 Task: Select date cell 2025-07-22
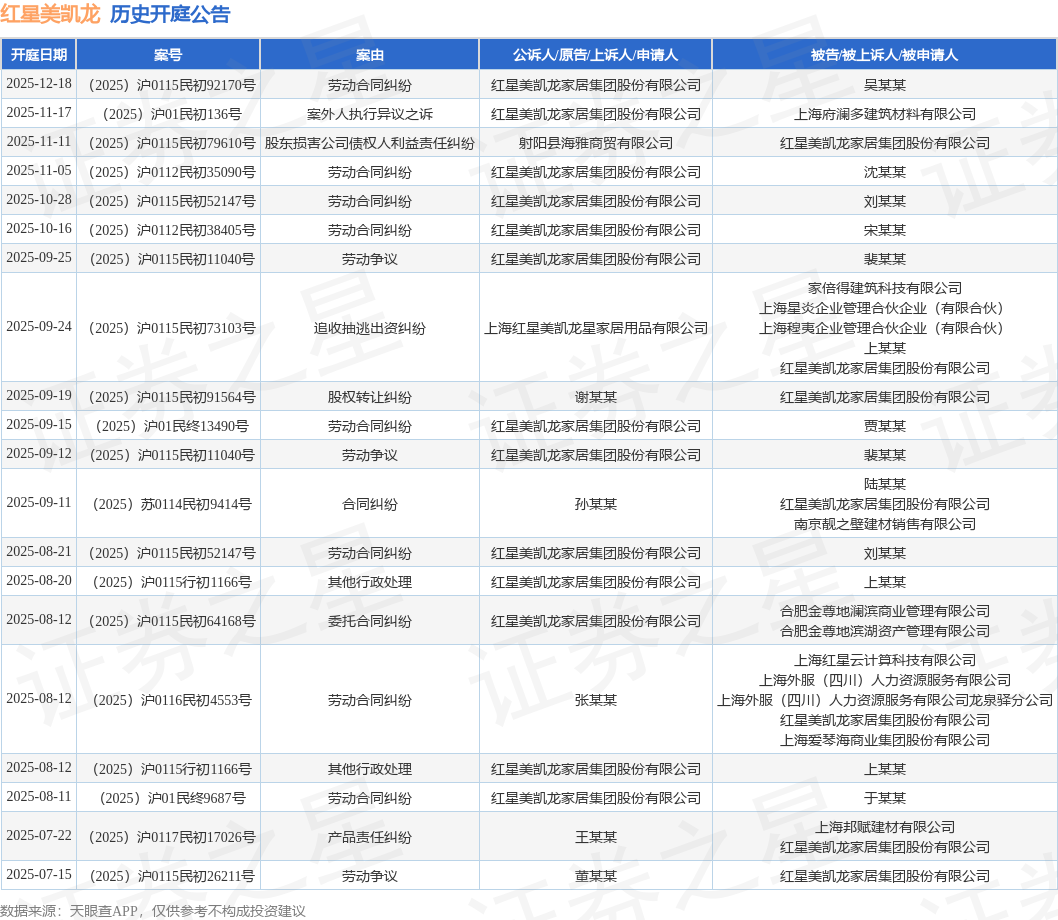(x=38, y=836)
